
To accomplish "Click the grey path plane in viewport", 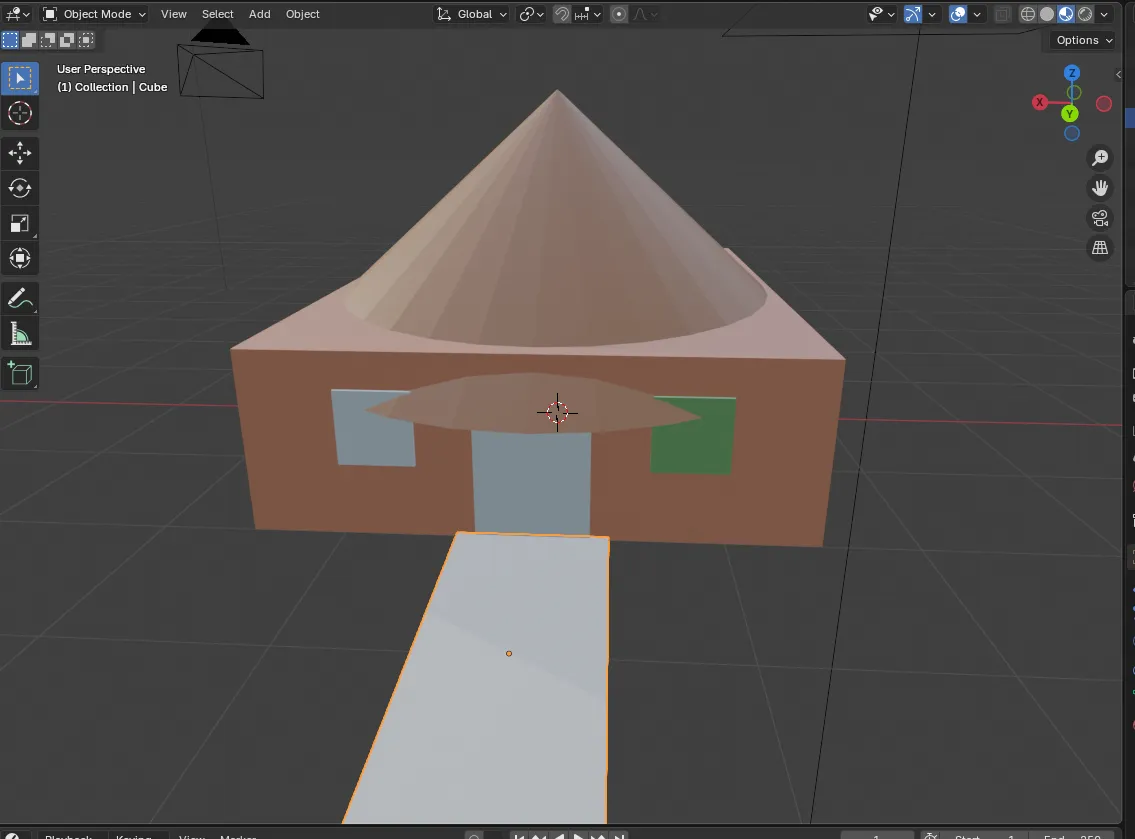I will pos(500,700).
